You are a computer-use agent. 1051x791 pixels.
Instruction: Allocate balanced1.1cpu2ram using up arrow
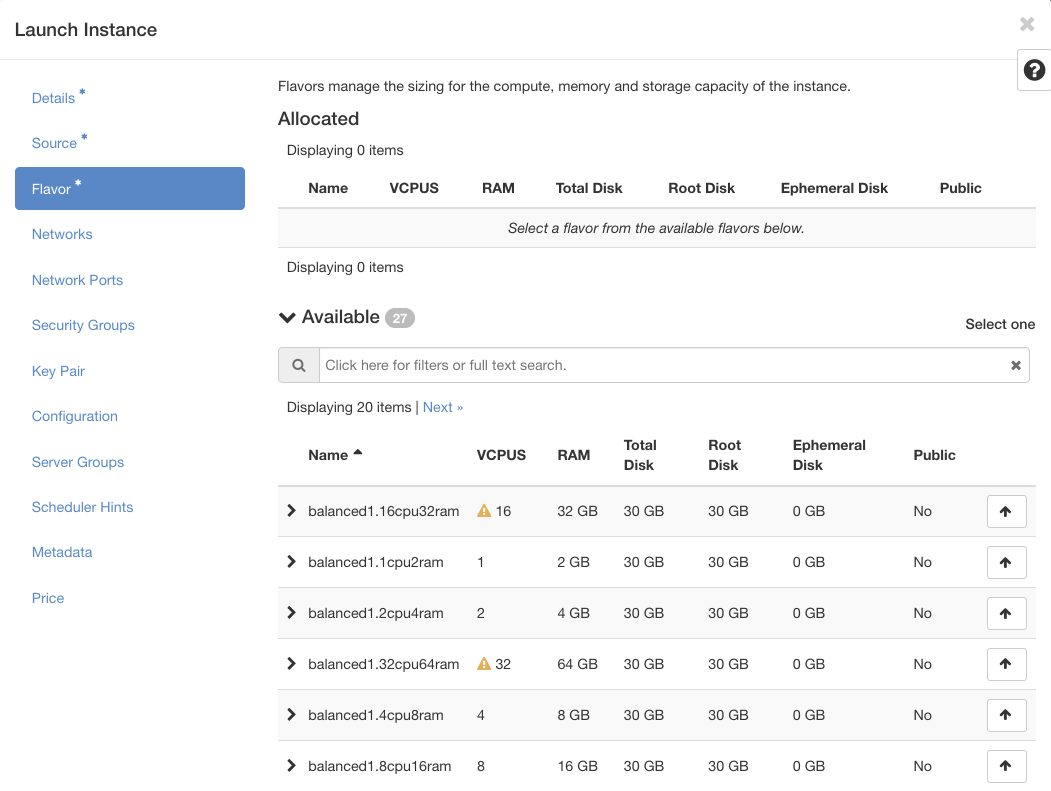pos(1006,562)
